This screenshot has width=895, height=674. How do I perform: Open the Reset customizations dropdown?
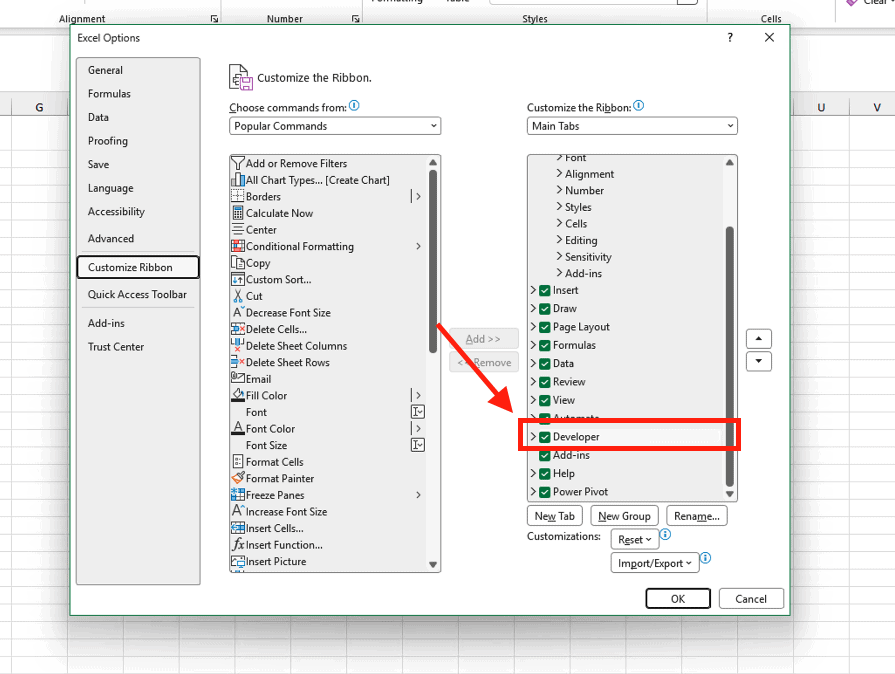(x=635, y=539)
